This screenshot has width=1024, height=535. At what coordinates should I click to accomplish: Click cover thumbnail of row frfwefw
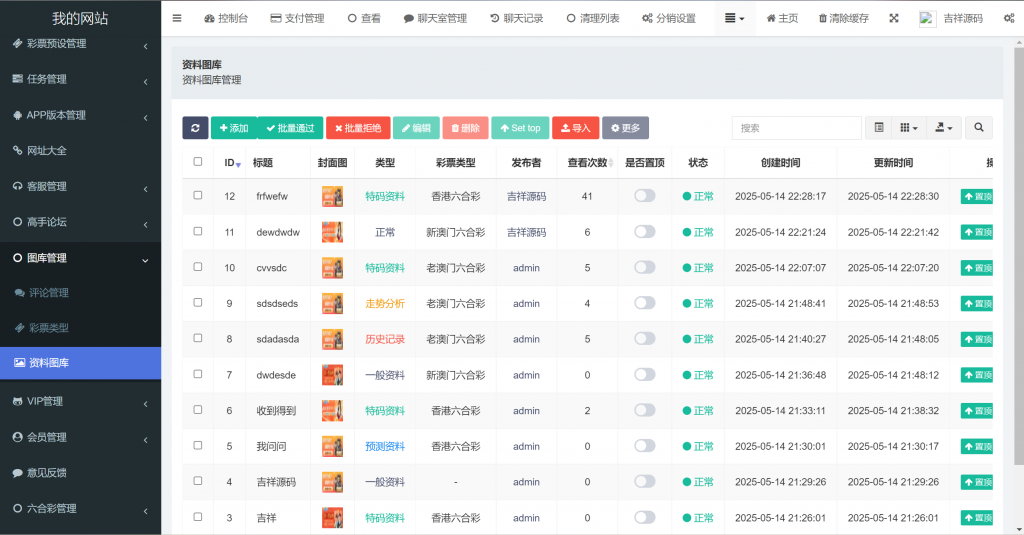point(332,197)
